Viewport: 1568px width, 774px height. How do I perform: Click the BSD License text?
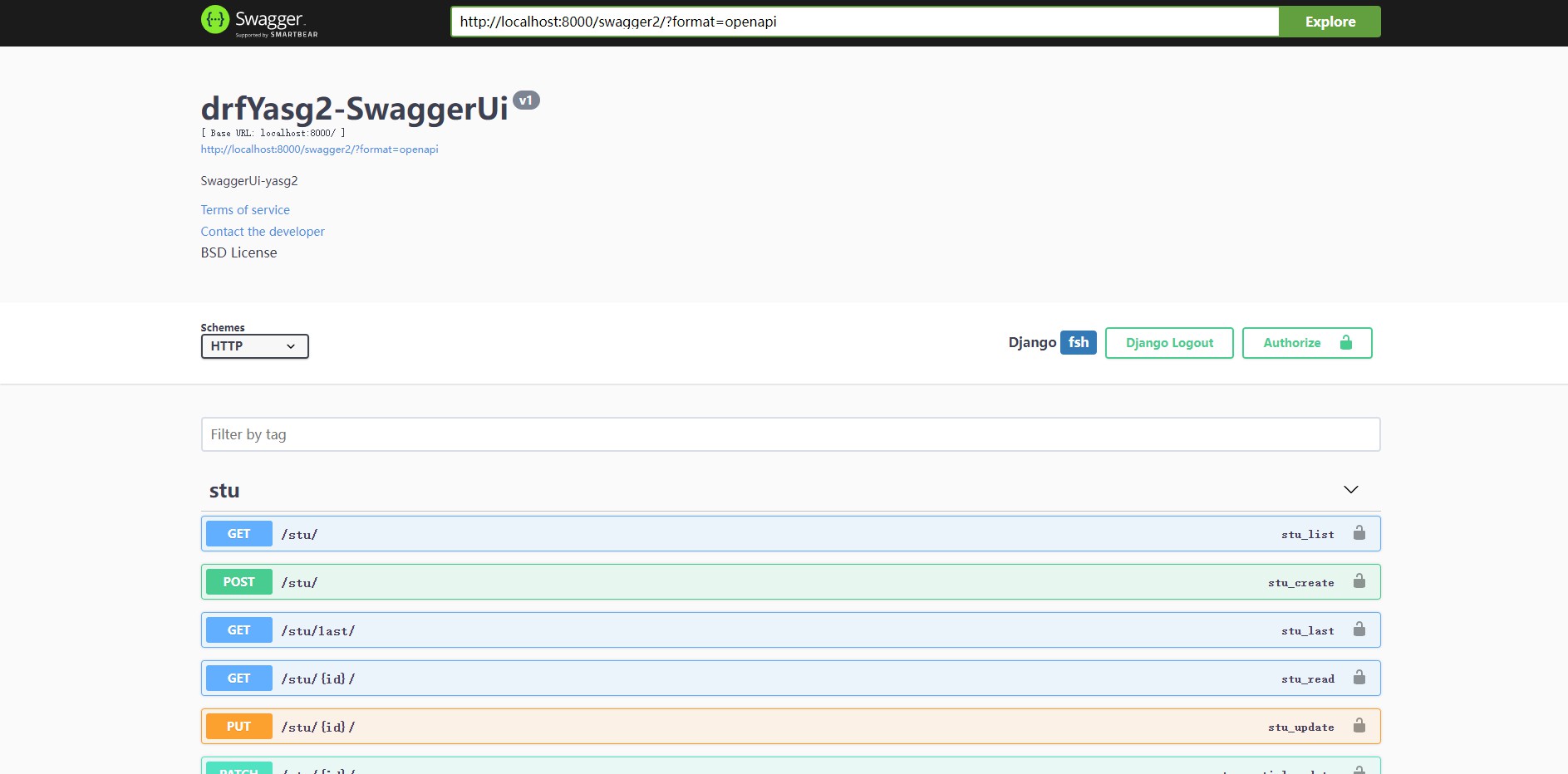[x=238, y=252]
